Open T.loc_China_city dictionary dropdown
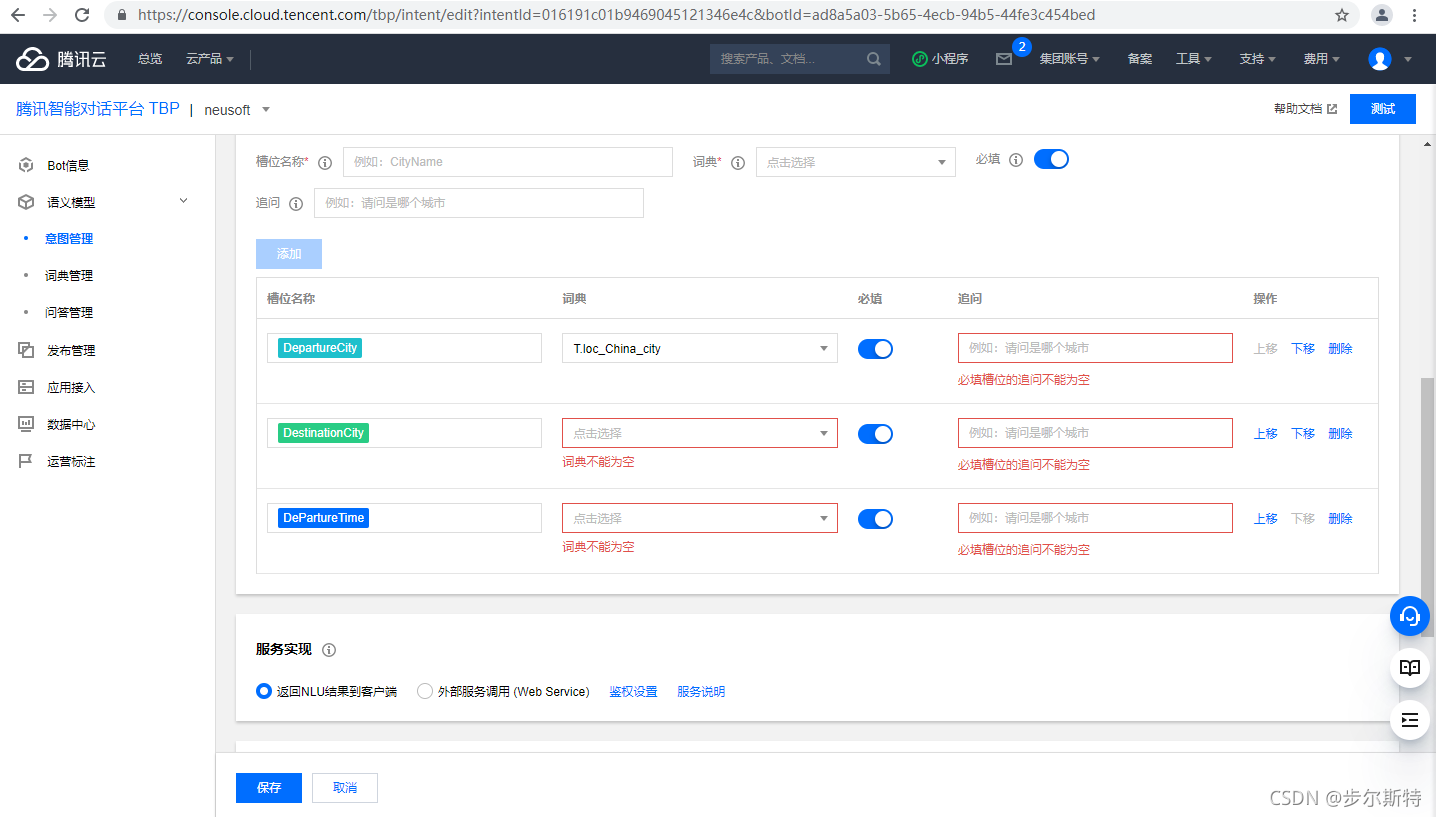Image resolution: width=1436 pixels, height=817 pixels. (x=700, y=348)
